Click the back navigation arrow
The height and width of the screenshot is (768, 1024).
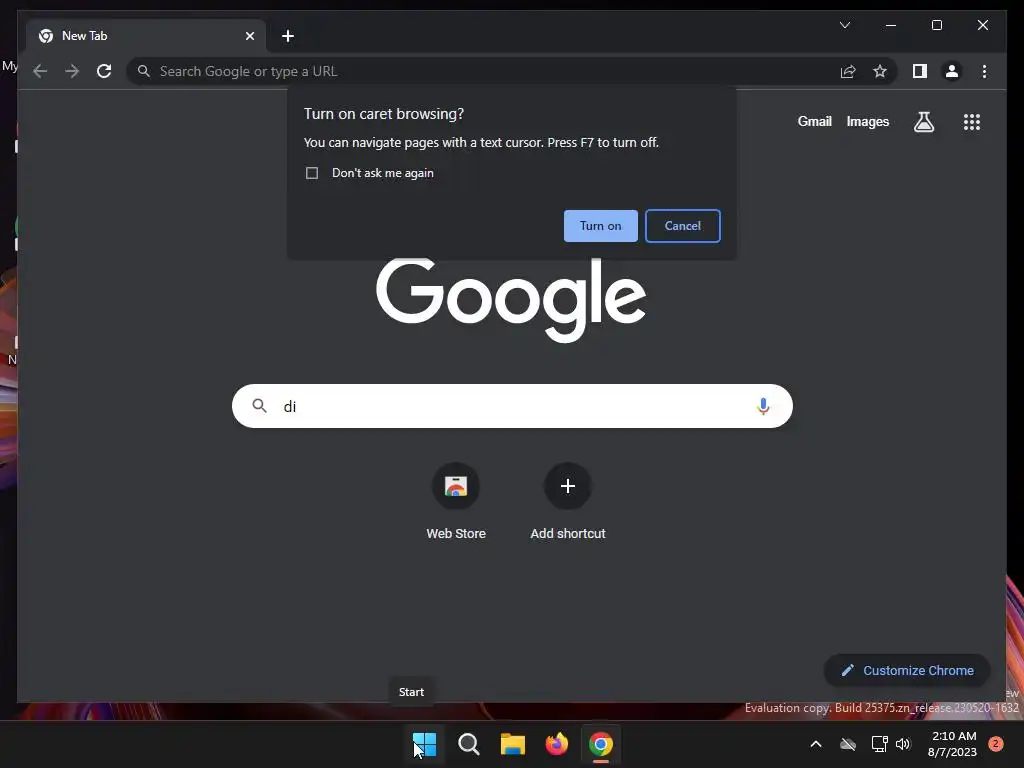pyautogui.click(x=40, y=71)
